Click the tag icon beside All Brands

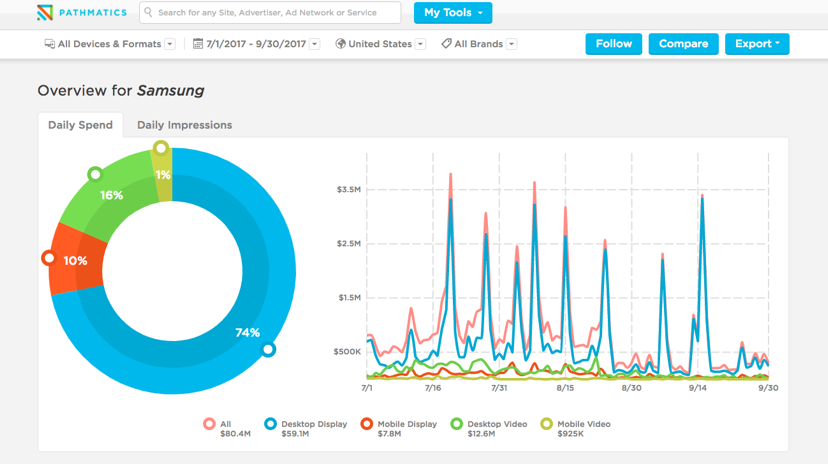click(446, 44)
